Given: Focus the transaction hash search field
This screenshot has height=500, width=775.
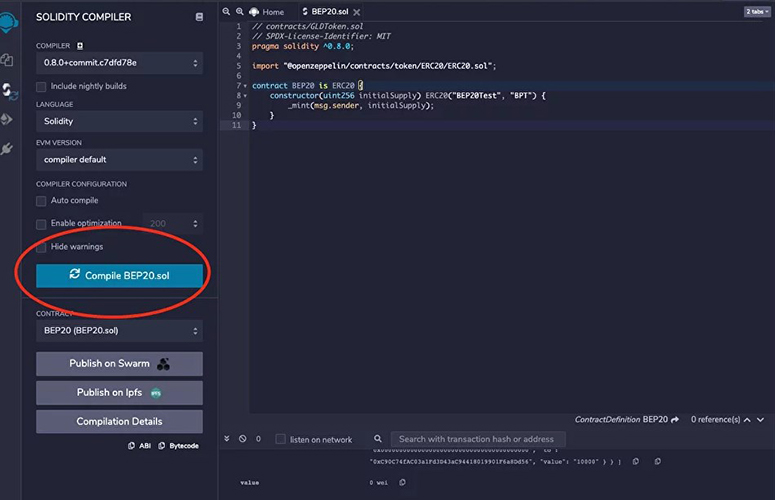Looking at the screenshot, I should pos(477,439).
